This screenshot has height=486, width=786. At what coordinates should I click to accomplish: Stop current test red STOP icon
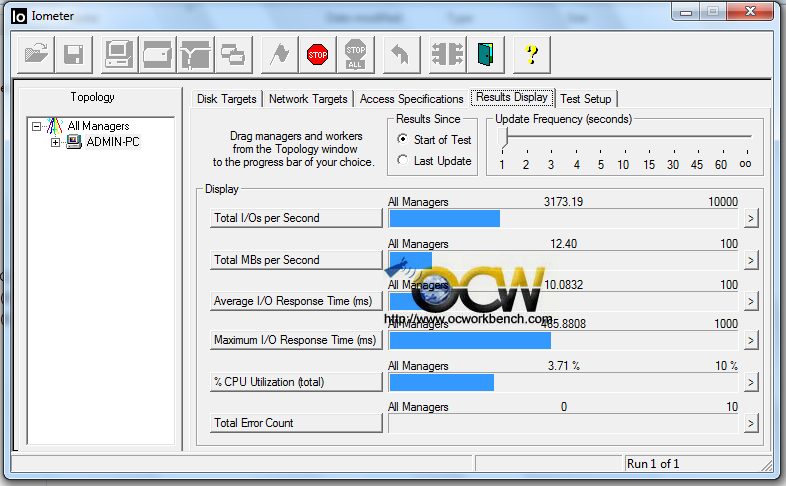coord(317,54)
